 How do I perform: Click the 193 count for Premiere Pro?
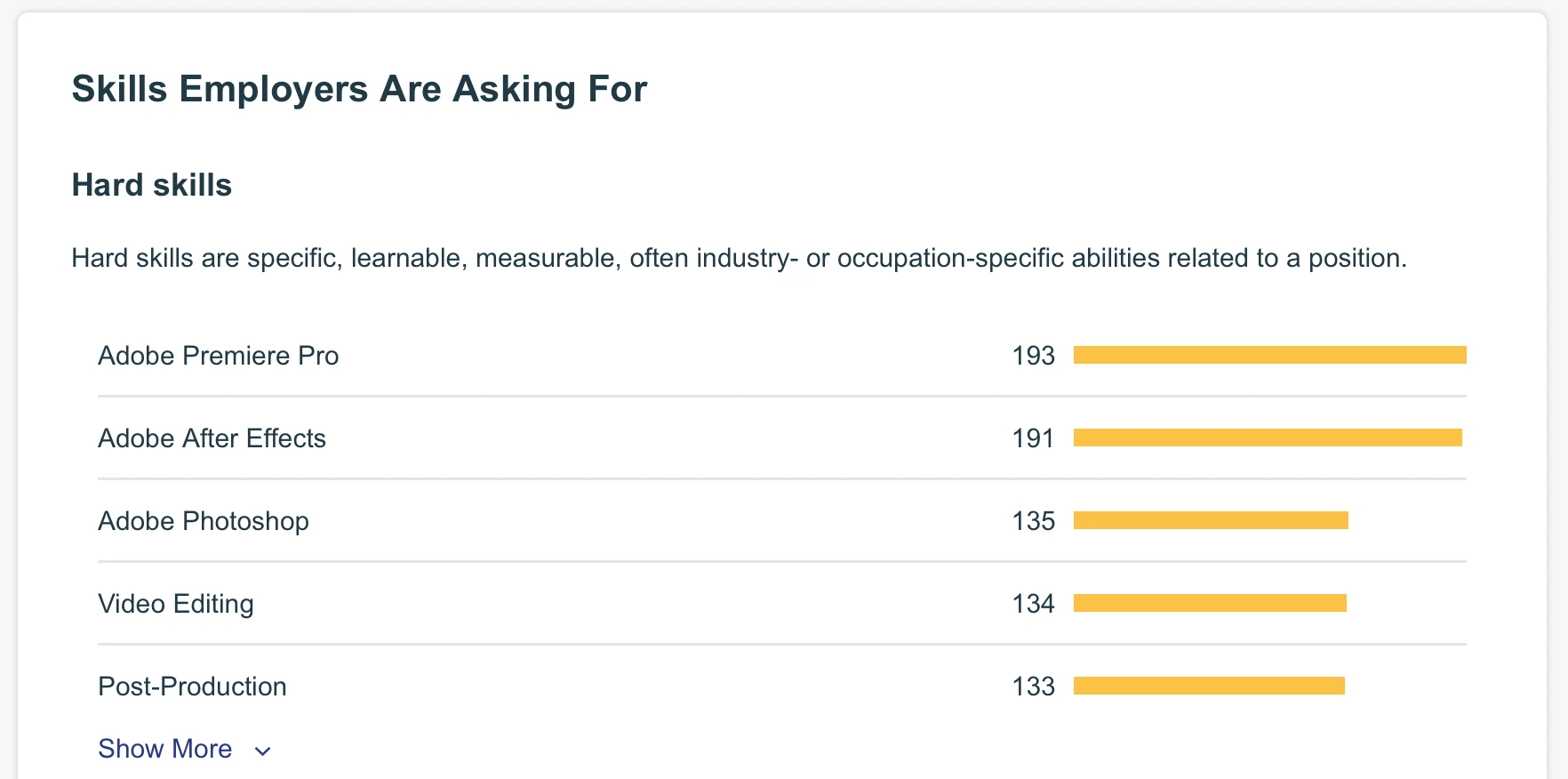(1033, 356)
